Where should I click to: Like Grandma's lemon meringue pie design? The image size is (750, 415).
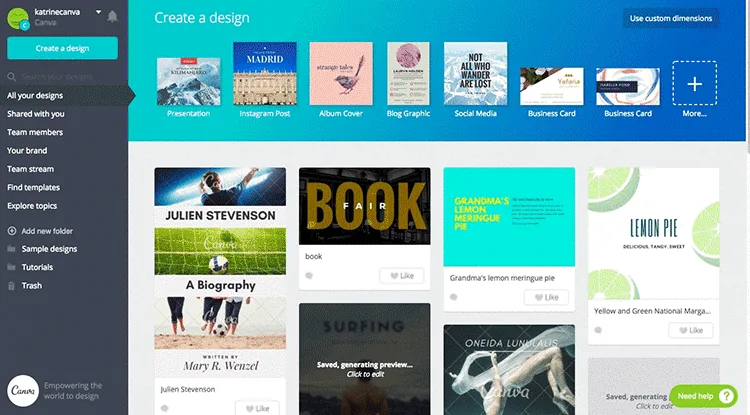pos(546,297)
